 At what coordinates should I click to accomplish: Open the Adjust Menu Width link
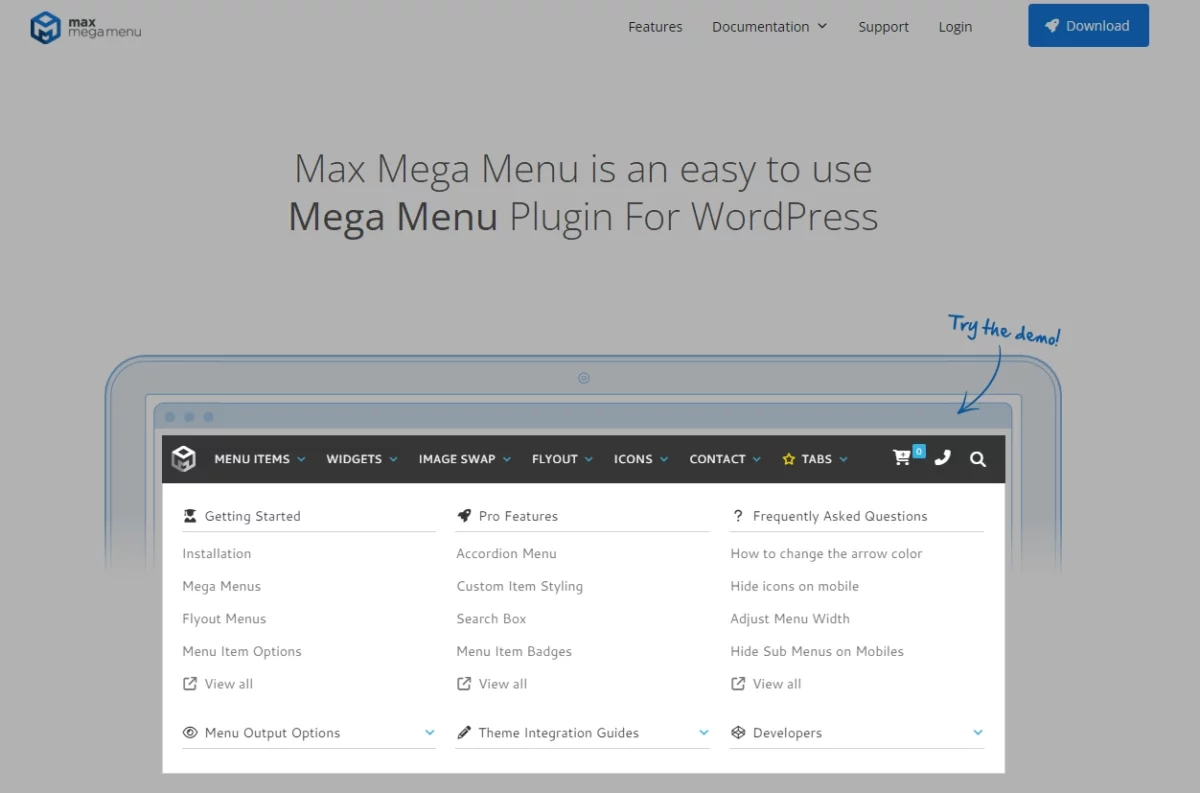point(790,619)
